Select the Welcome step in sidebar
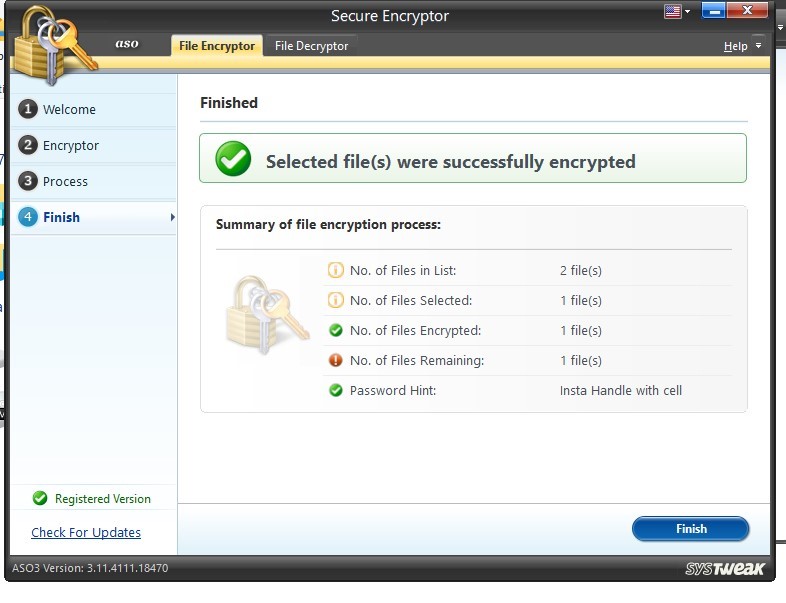Viewport: 786px width, 603px height. tap(94, 109)
